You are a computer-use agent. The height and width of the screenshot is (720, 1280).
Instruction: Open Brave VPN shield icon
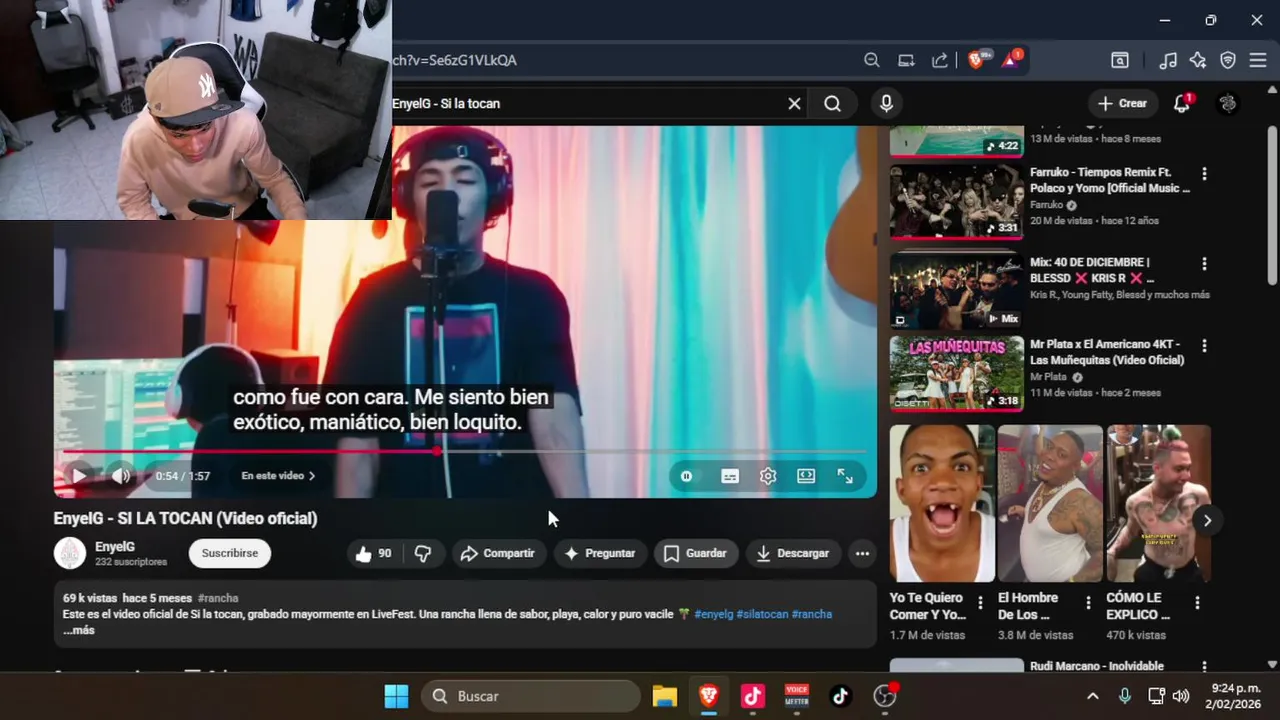point(1228,60)
